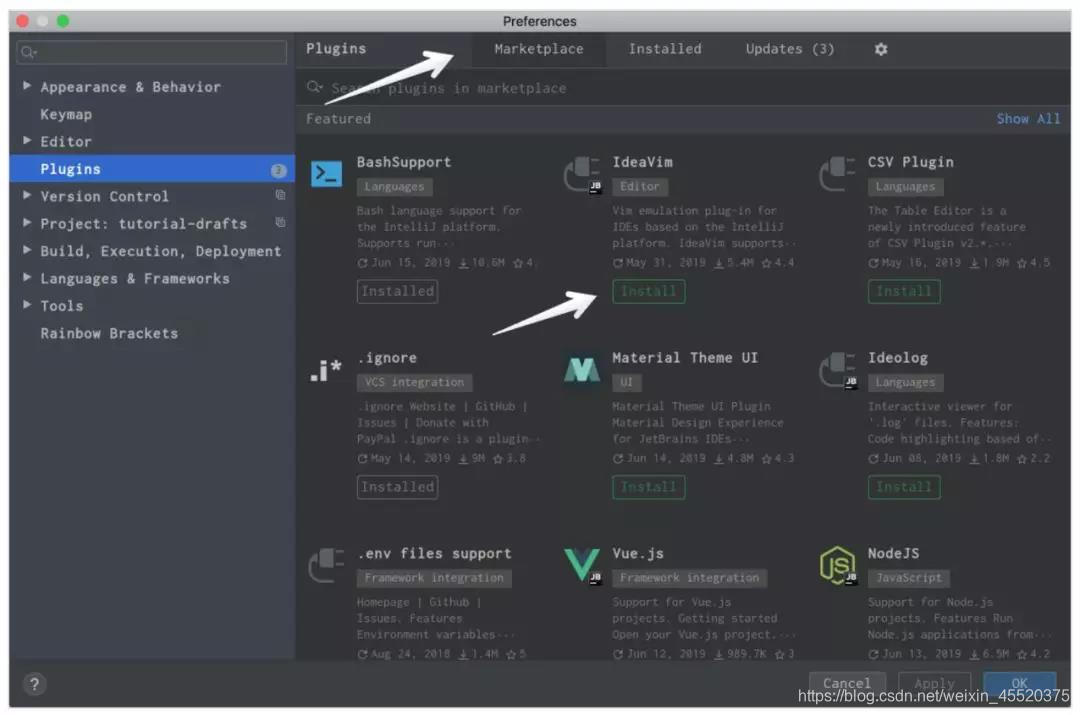Screen dimensions: 1080x715
Task: Click the NodeJS plugin icon
Action: 838,566
